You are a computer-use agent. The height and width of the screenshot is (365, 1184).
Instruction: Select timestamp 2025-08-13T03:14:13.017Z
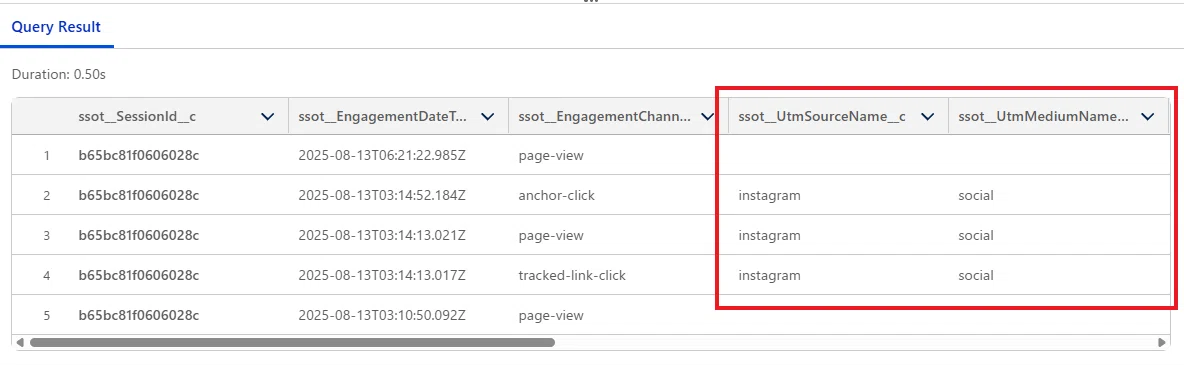pyautogui.click(x=382, y=275)
